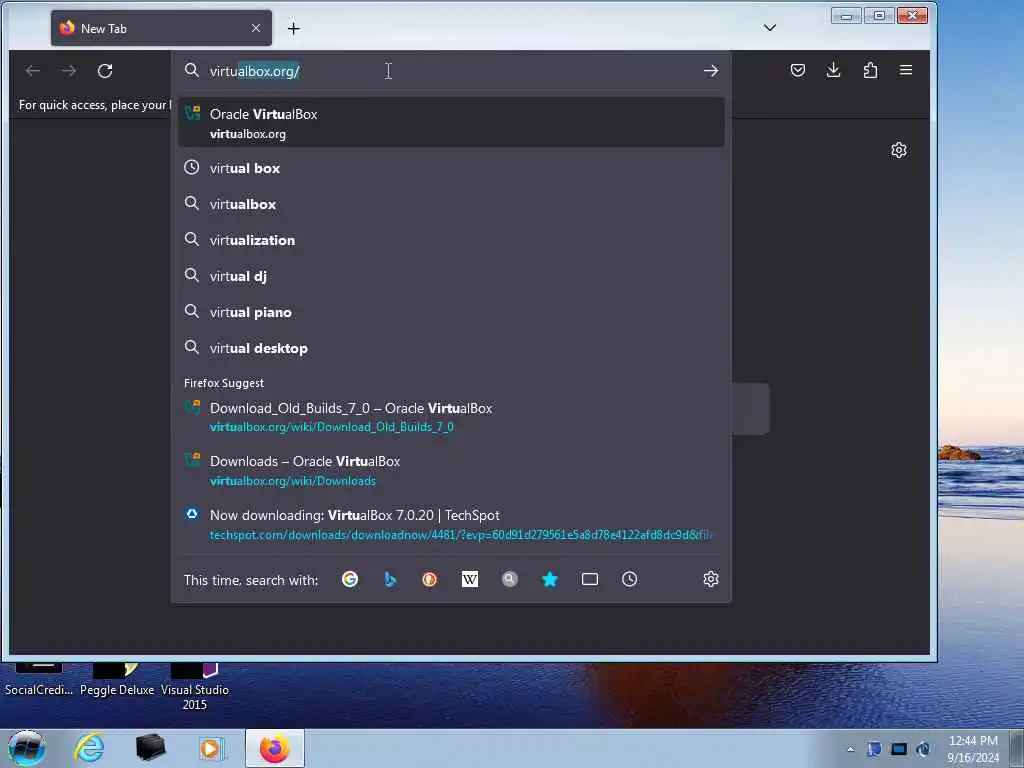Search History via the clock icon
This screenshot has width=1024, height=768.
click(x=630, y=579)
